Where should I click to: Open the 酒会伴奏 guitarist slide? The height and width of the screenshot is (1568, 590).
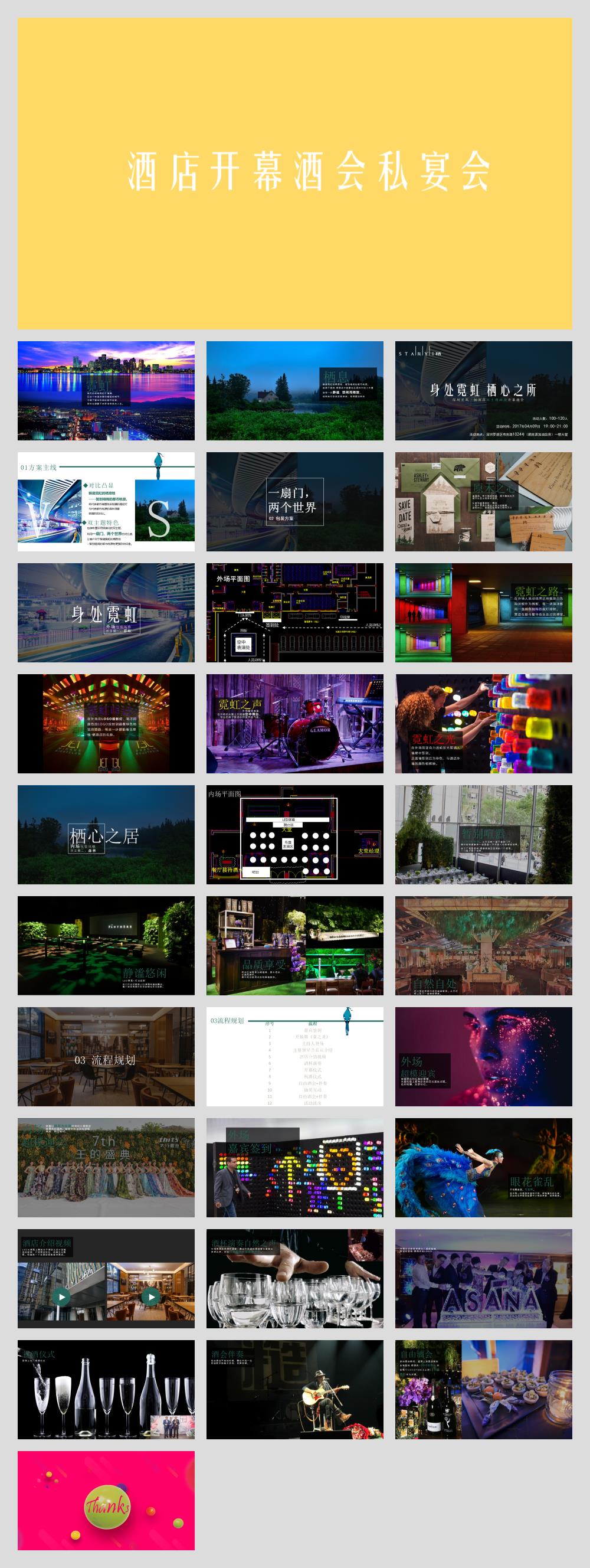[294, 1389]
